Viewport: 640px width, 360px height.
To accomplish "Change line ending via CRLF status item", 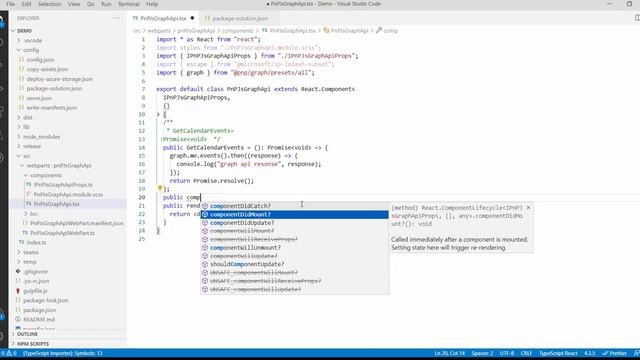I will pos(527,353).
